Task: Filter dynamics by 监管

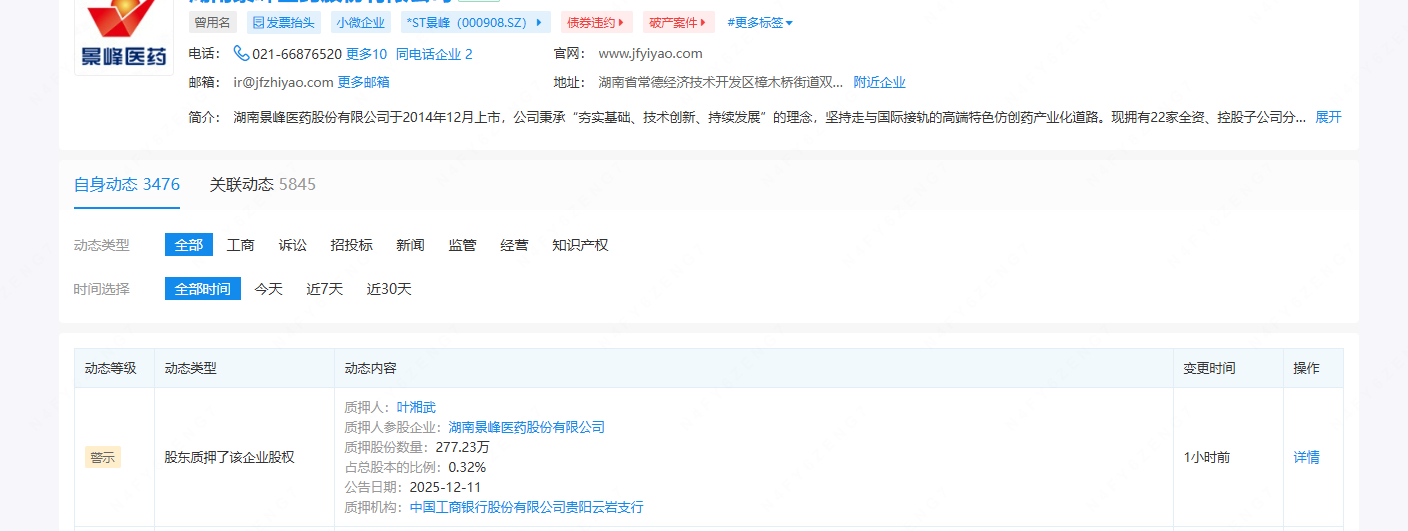Action: click(463, 245)
